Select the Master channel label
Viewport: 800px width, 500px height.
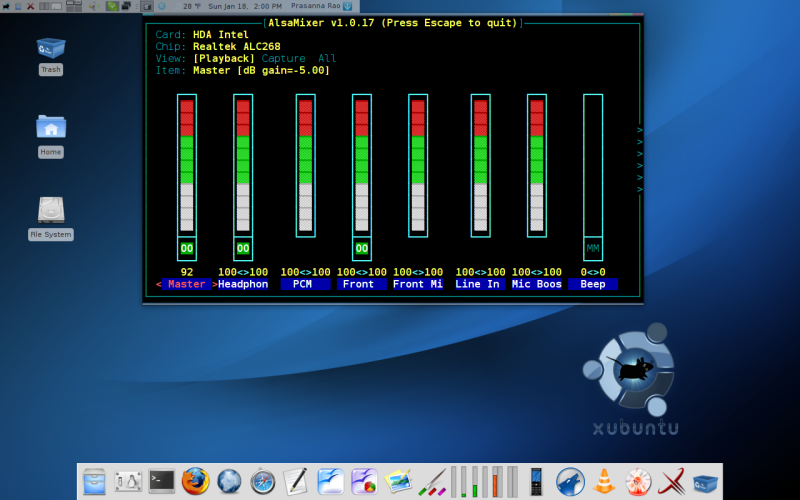(x=187, y=284)
